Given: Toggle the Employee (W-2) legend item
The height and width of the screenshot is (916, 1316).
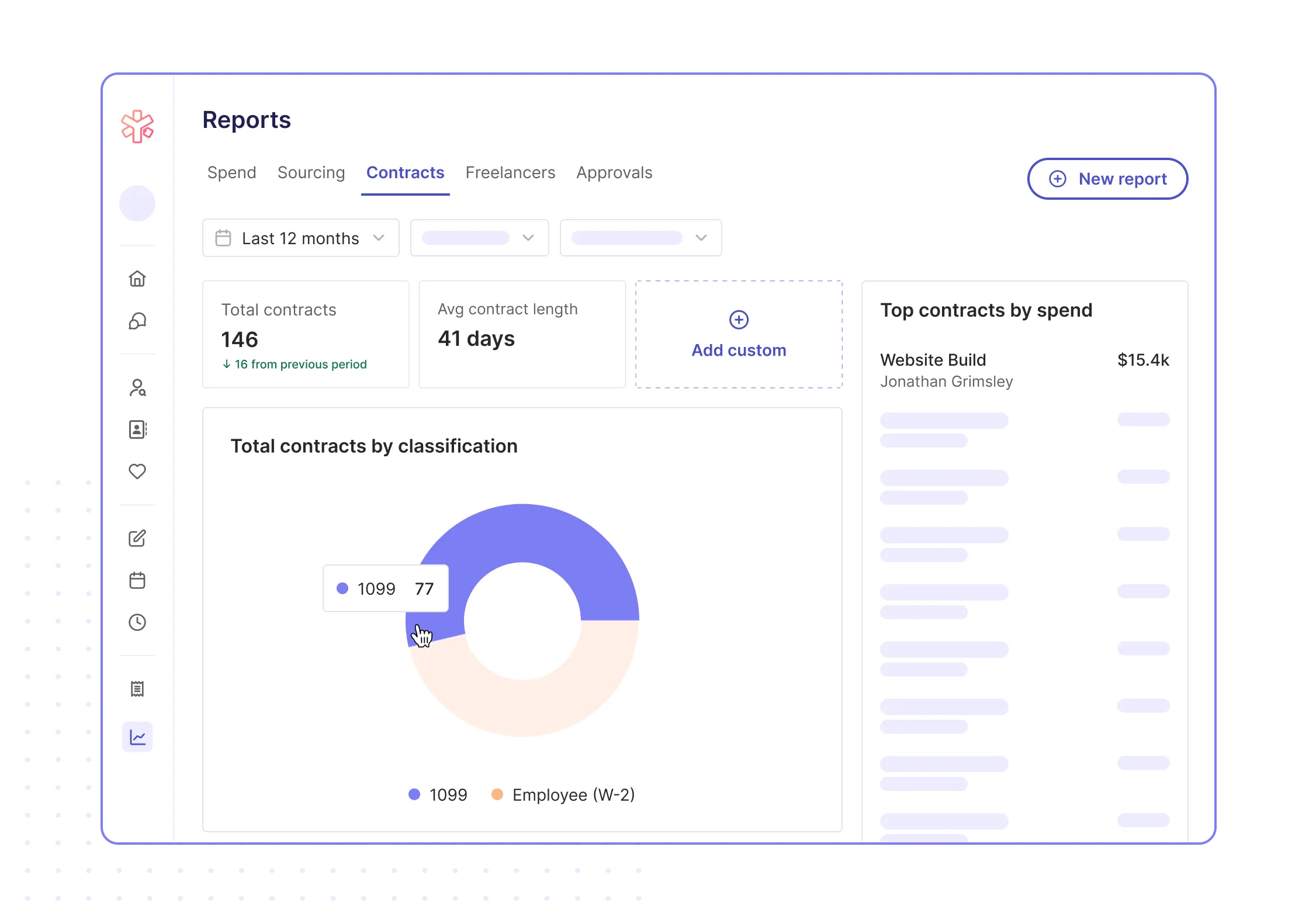Looking at the screenshot, I should click(x=563, y=794).
